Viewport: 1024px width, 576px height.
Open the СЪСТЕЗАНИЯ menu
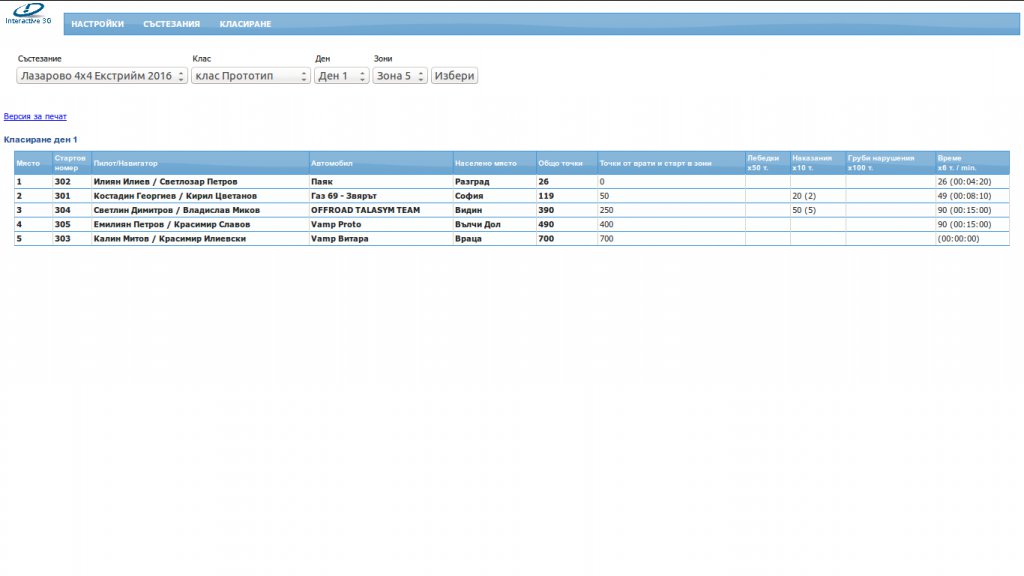[171, 24]
